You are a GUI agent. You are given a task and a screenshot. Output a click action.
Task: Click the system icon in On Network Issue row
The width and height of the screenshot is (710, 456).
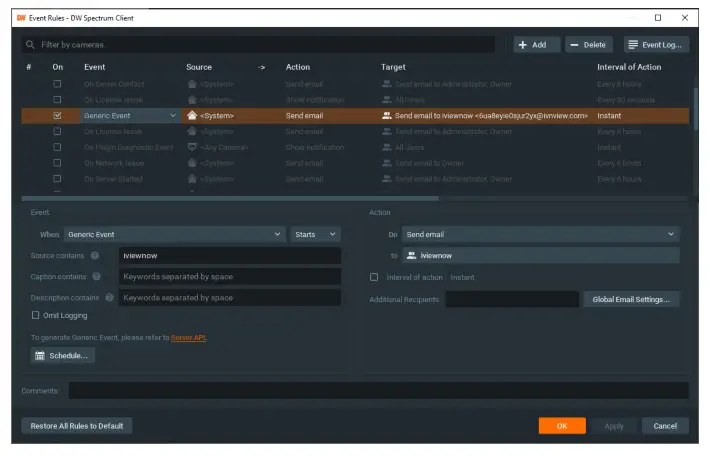point(192,163)
